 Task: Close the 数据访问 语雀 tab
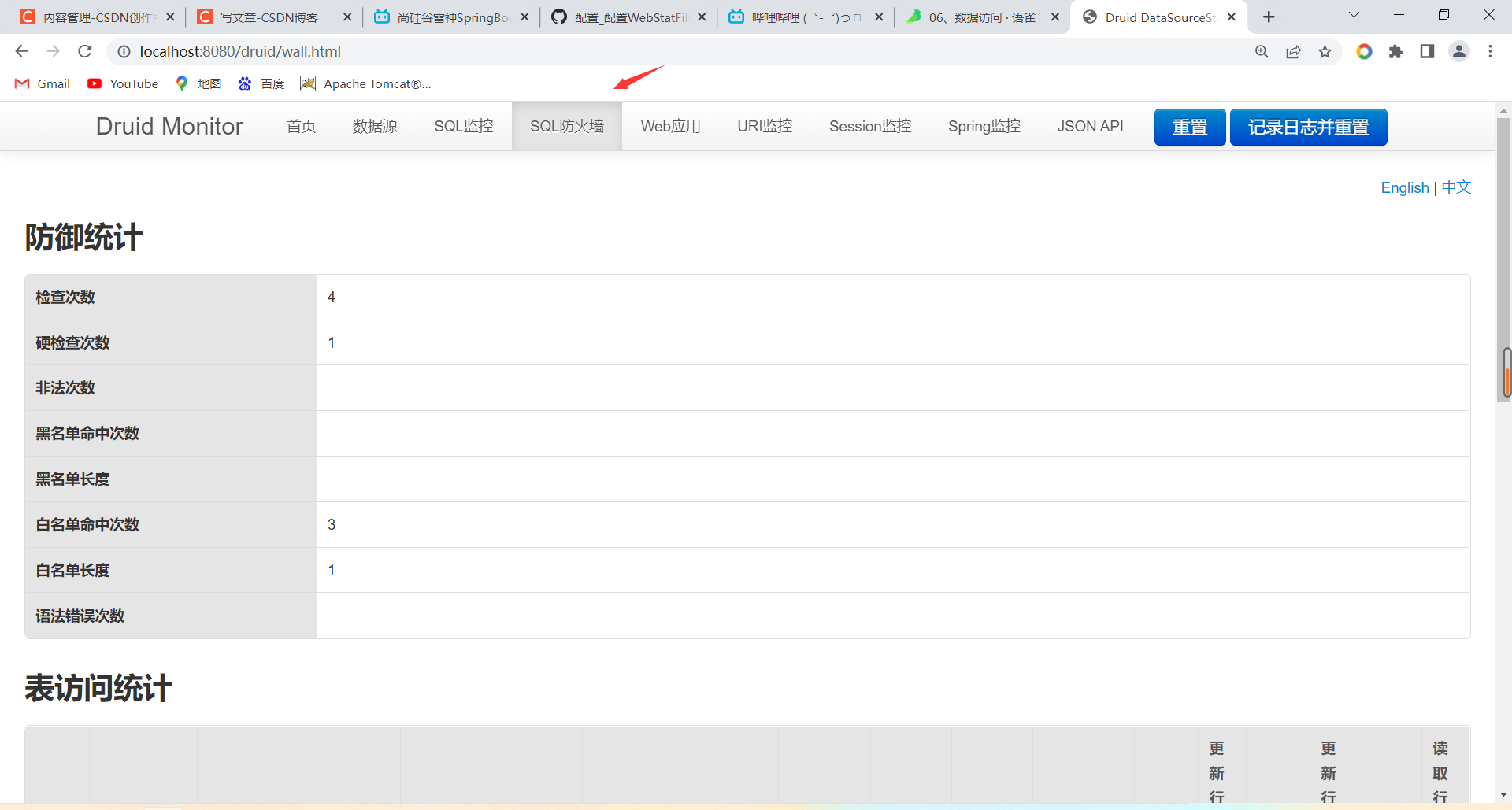(1055, 17)
